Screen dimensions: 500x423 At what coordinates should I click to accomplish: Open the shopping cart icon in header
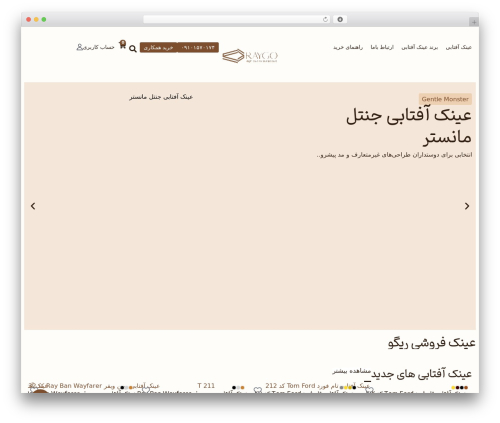click(123, 44)
